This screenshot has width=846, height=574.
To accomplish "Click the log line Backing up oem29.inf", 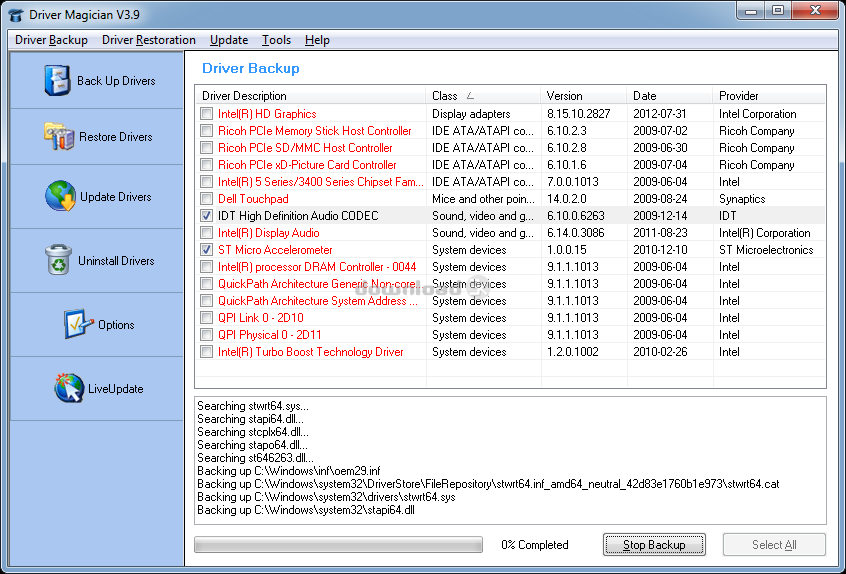I will (289, 470).
